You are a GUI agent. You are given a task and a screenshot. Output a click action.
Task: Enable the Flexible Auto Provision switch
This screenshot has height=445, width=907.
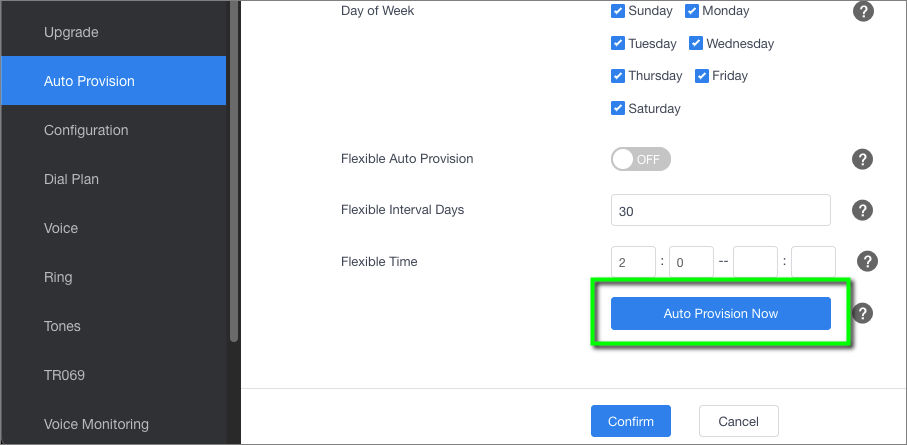click(x=640, y=159)
